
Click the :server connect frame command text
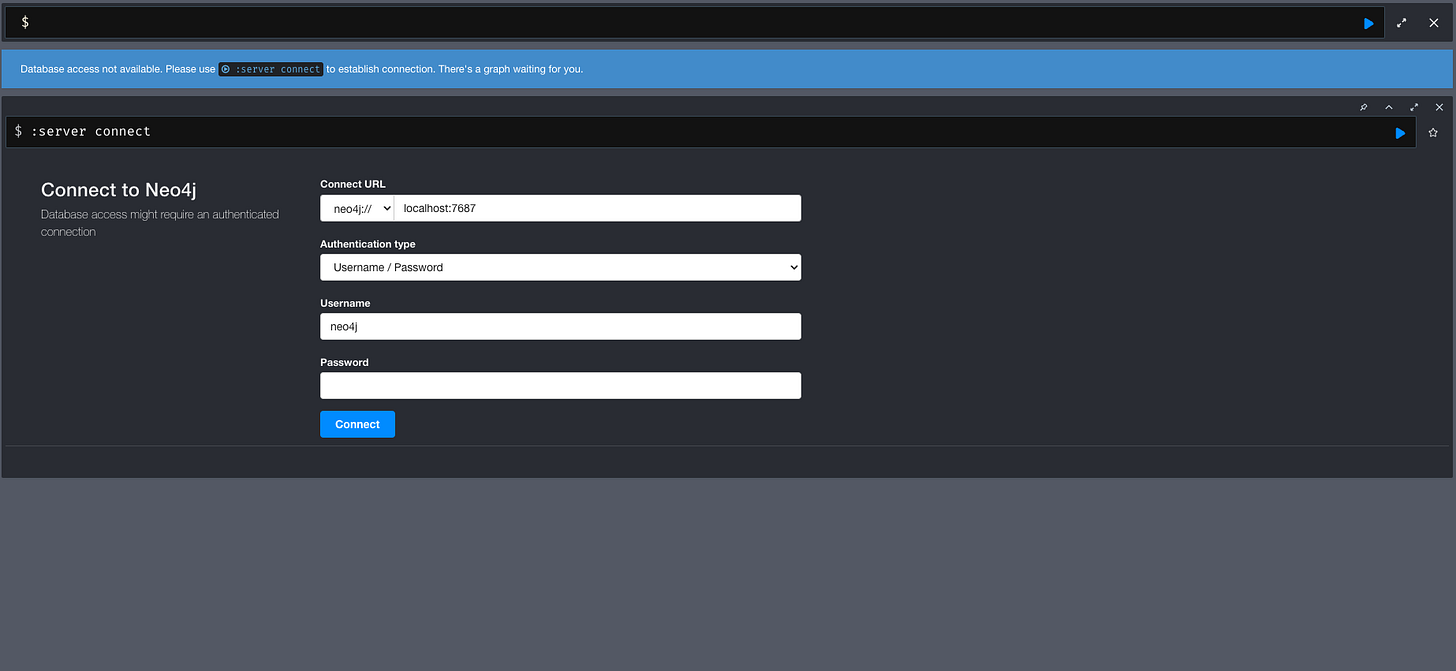click(x=90, y=131)
